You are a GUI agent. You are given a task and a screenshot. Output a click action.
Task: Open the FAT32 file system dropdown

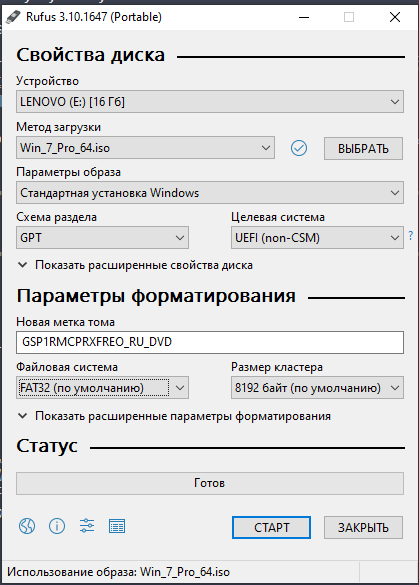(x=102, y=388)
